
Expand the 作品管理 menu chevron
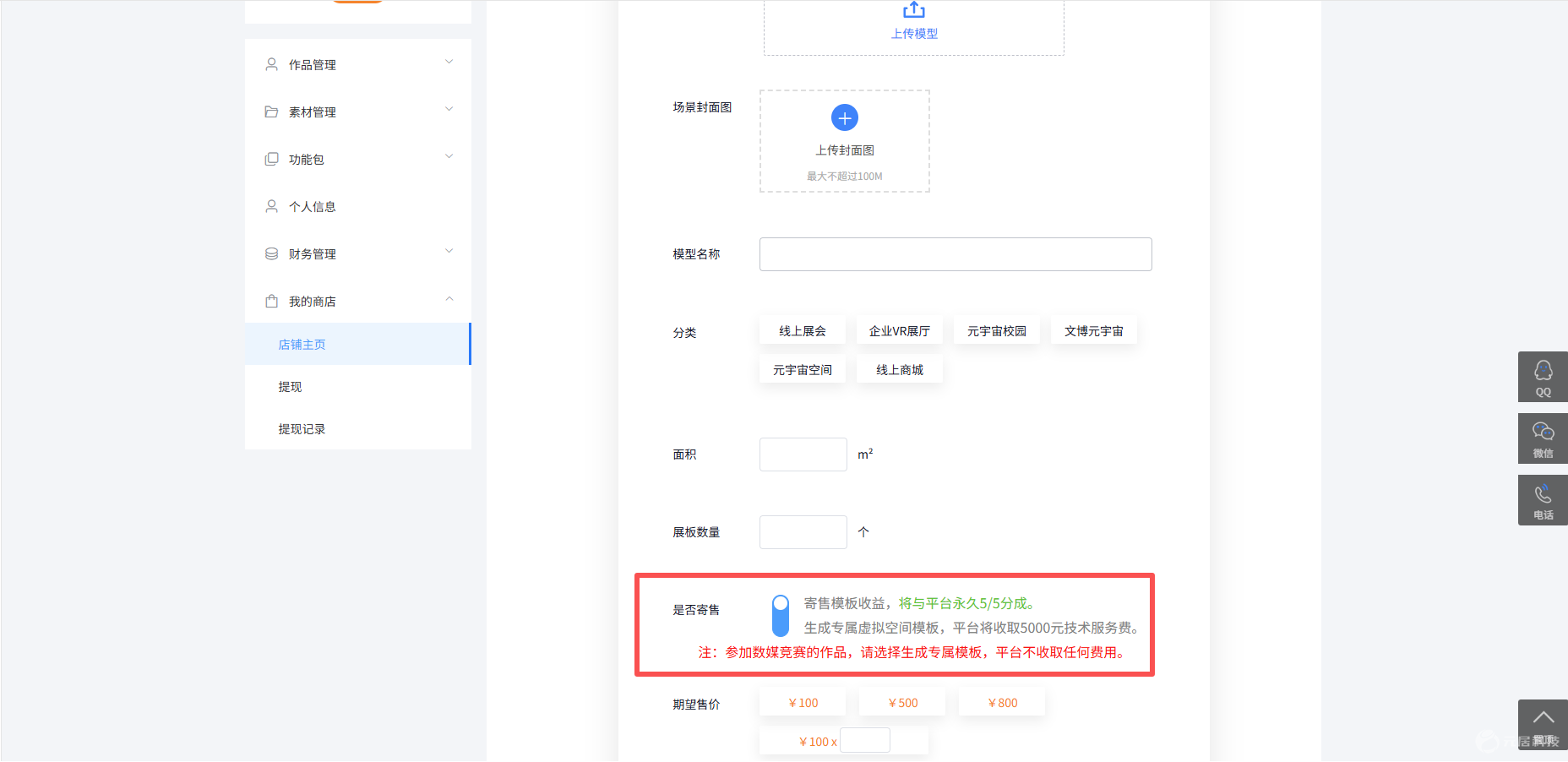click(x=449, y=62)
